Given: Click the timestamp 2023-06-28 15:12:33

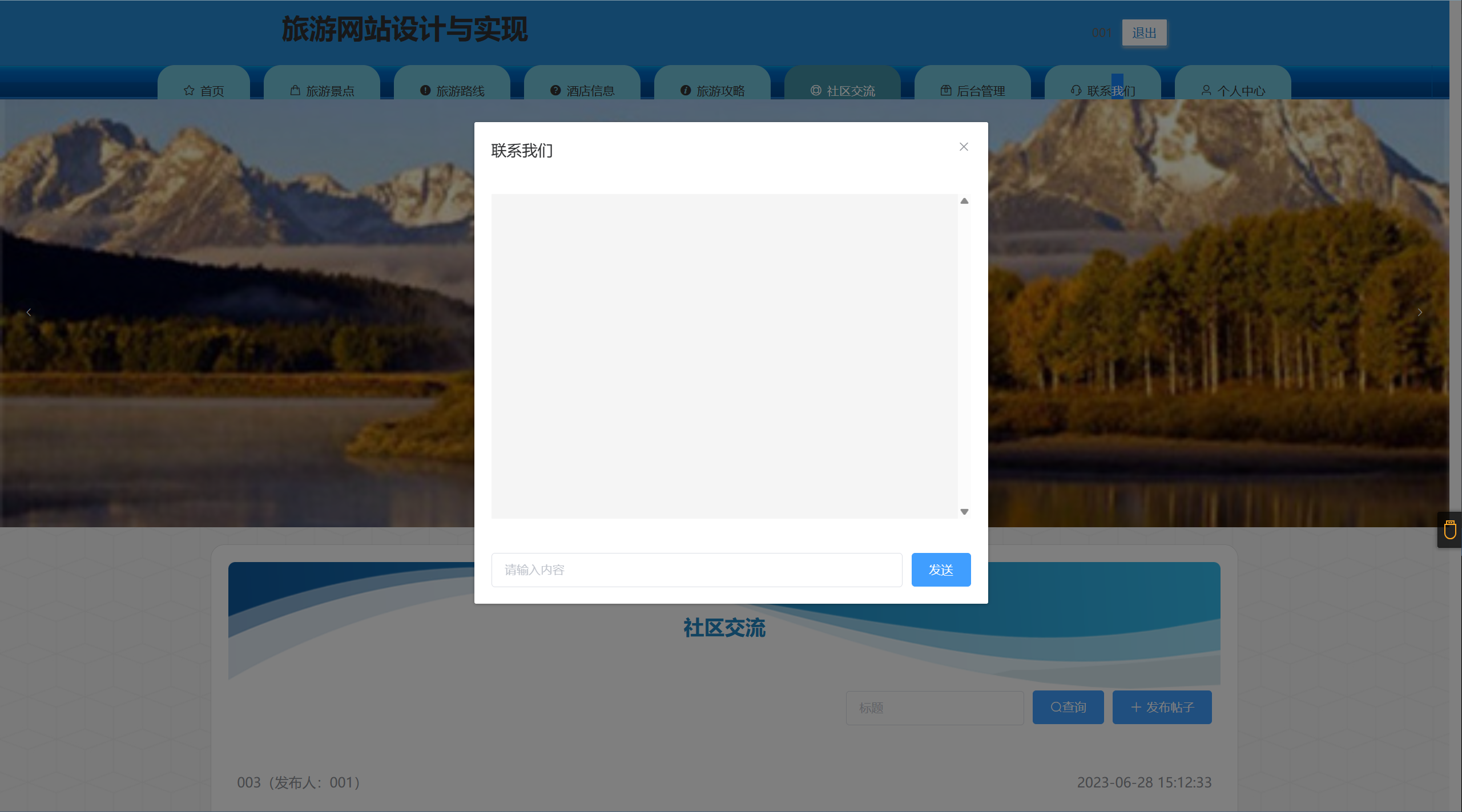Looking at the screenshot, I should point(1144,782).
